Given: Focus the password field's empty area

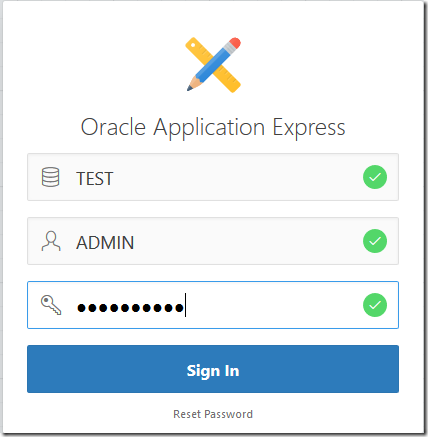Looking at the screenshot, I should pos(273,305).
